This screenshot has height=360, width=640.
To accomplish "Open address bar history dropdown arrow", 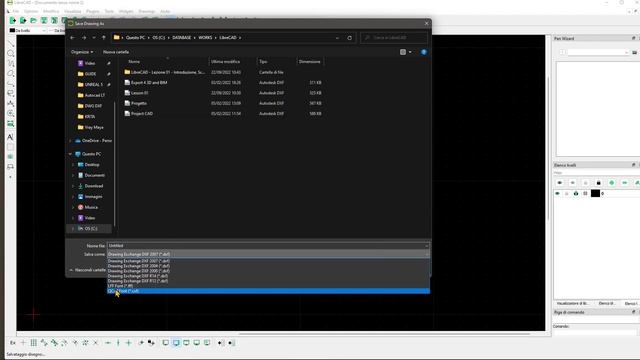I will pyautogui.click(x=337, y=38).
